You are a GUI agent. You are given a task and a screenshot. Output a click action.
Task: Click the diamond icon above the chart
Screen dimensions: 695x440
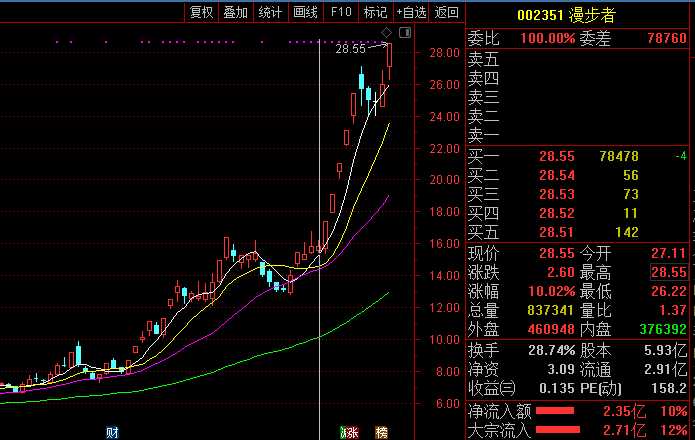click(x=386, y=35)
